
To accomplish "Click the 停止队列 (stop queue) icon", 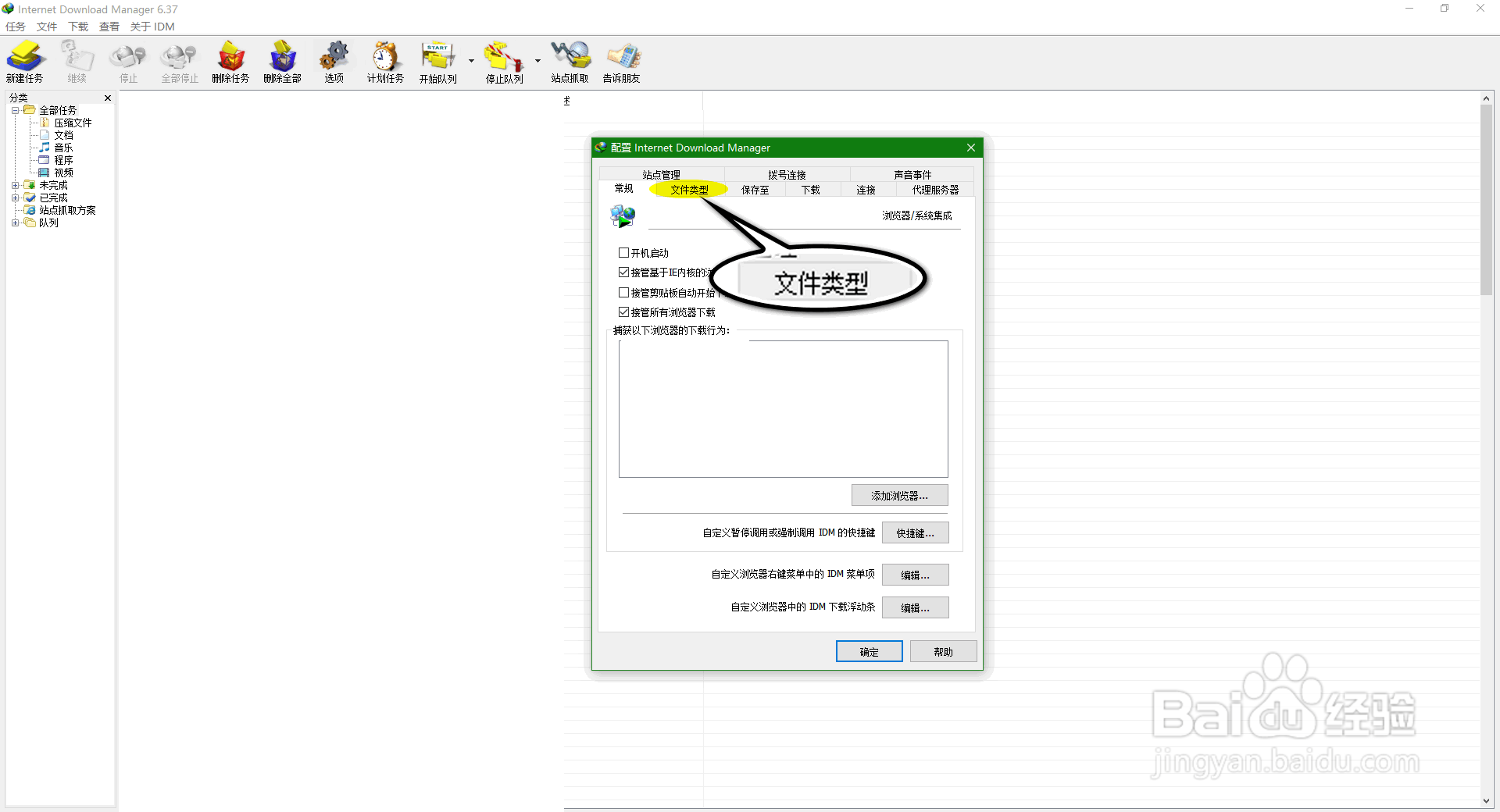I will click(x=504, y=62).
